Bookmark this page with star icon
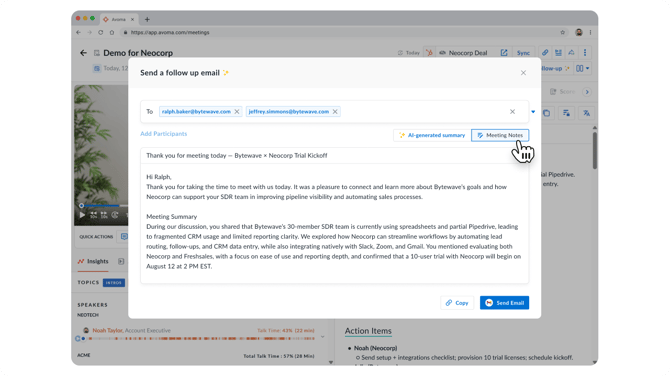This screenshot has width=670, height=376. [x=562, y=32]
